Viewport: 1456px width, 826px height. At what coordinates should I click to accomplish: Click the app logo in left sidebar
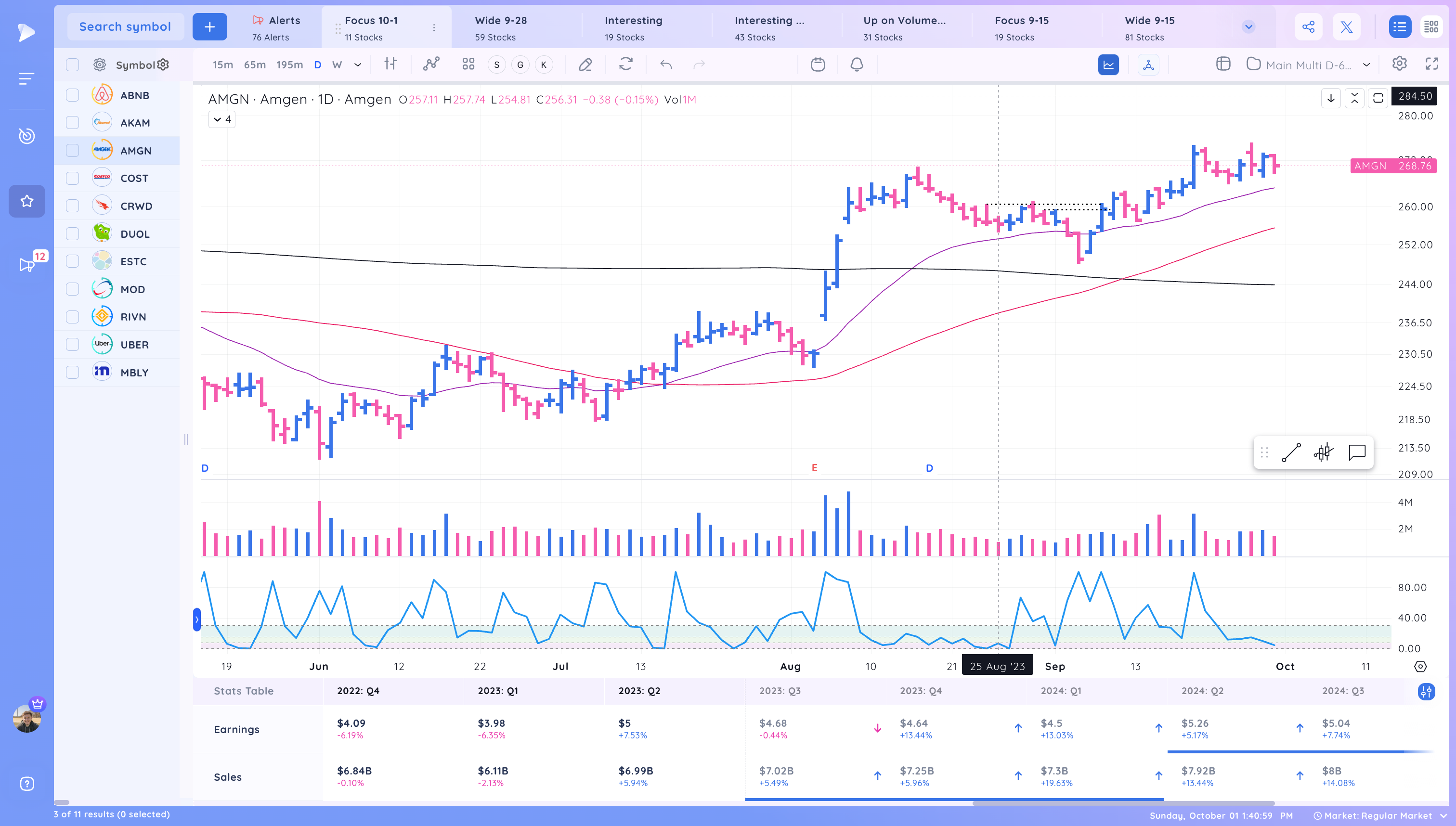(x=26, y=32)
